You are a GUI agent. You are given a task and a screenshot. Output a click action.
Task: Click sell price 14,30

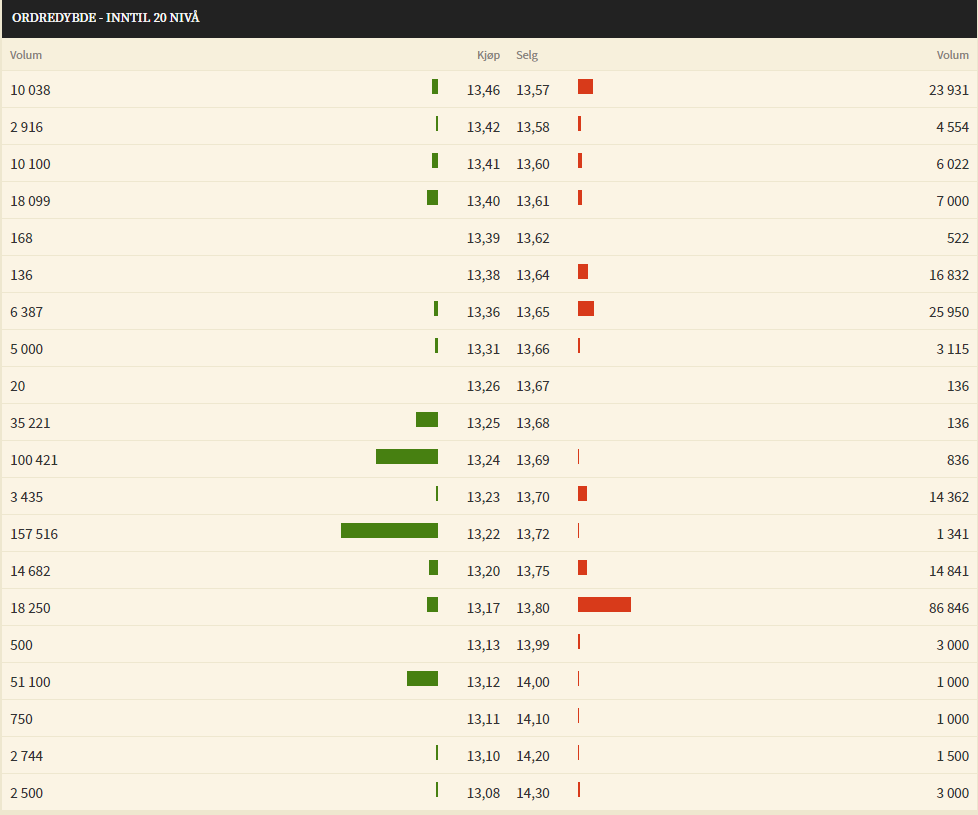click(x=533, y=793)
